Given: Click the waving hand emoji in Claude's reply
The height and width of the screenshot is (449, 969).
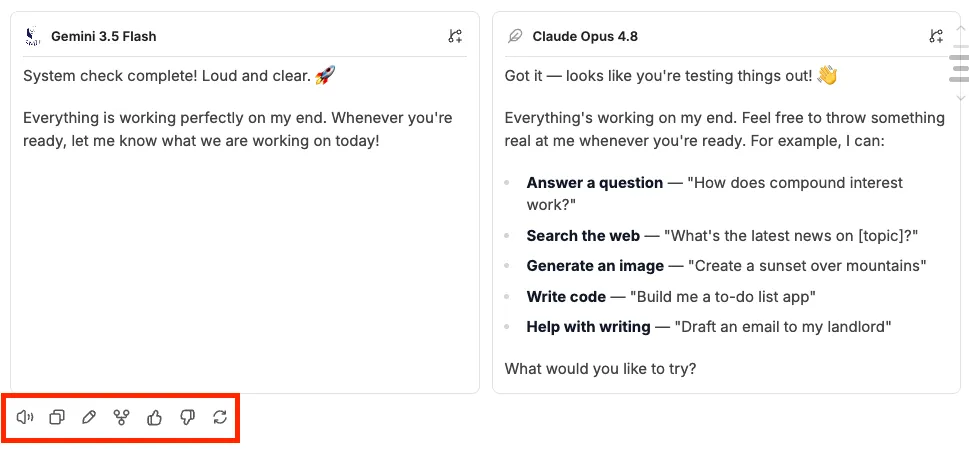Looking at the screenshot, I should 827,76.
